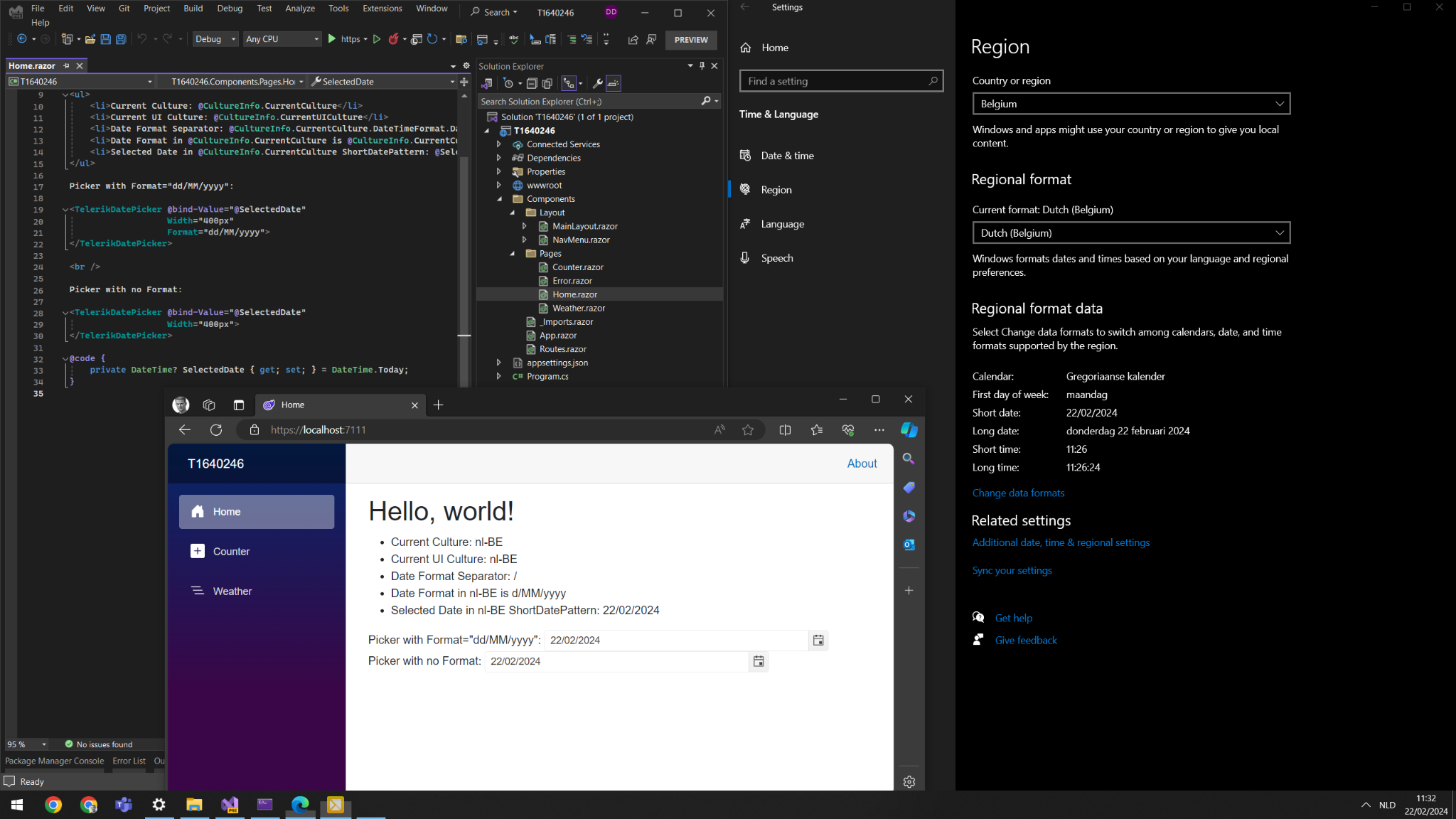The image size is (1456, 819).
Task: Toggle the Preview Selected Items button
Action: pos(614,83)
